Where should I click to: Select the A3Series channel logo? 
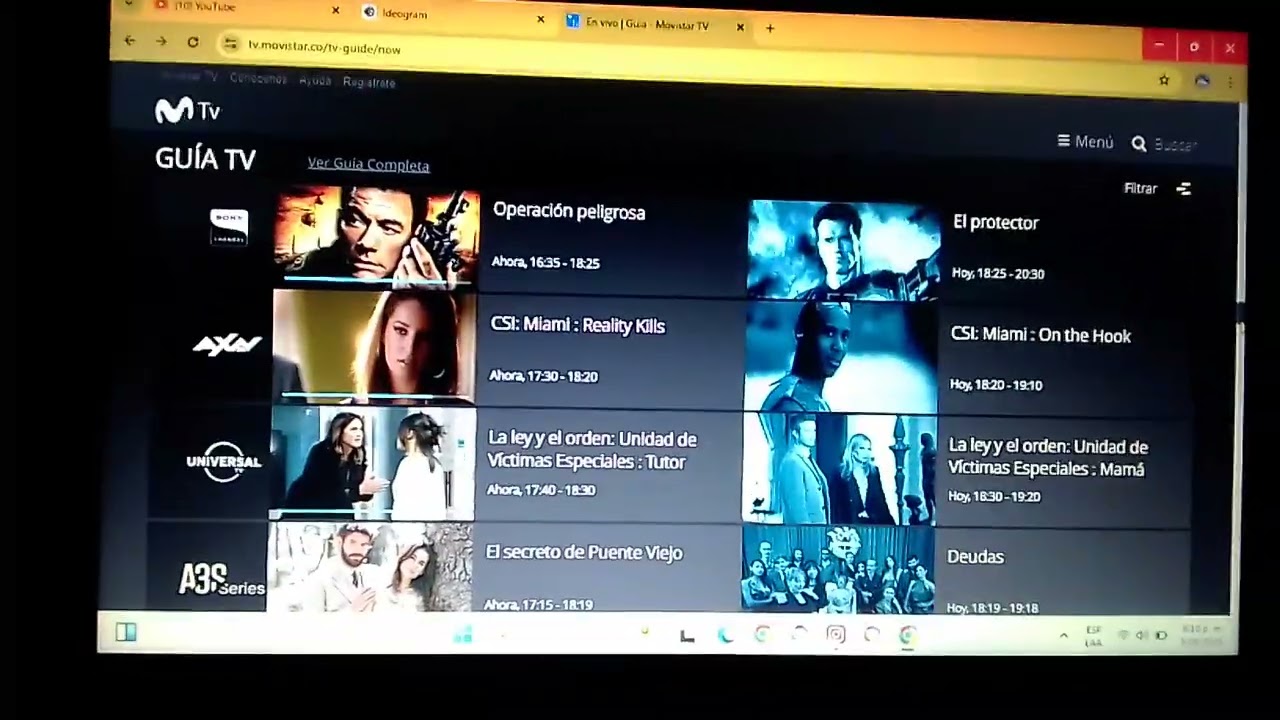click(x=221, y=579)
